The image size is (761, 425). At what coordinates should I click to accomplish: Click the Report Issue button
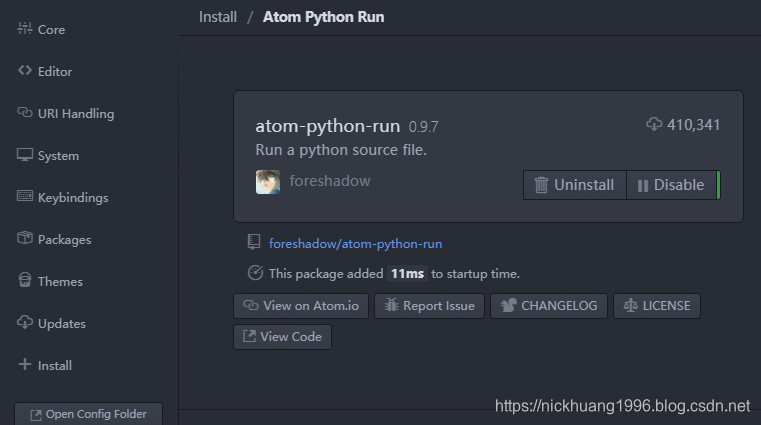[430, 306]
